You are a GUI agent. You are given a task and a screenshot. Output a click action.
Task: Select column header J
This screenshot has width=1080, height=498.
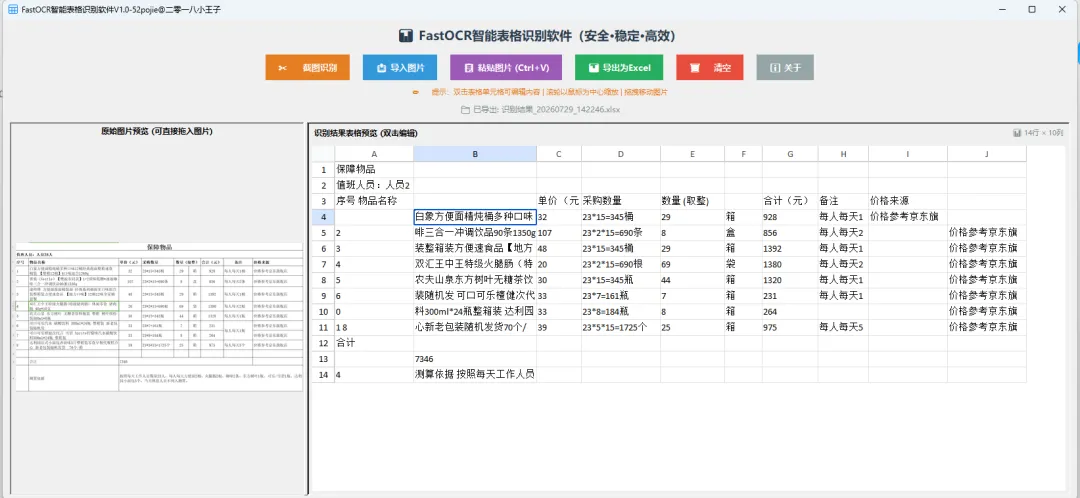click(986, 154)
